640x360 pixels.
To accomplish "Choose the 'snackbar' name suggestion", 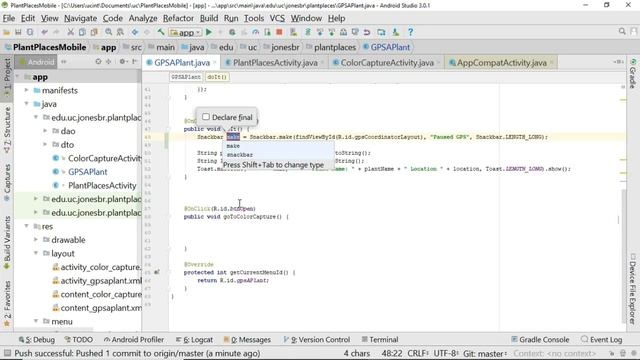I will point(278,155).
